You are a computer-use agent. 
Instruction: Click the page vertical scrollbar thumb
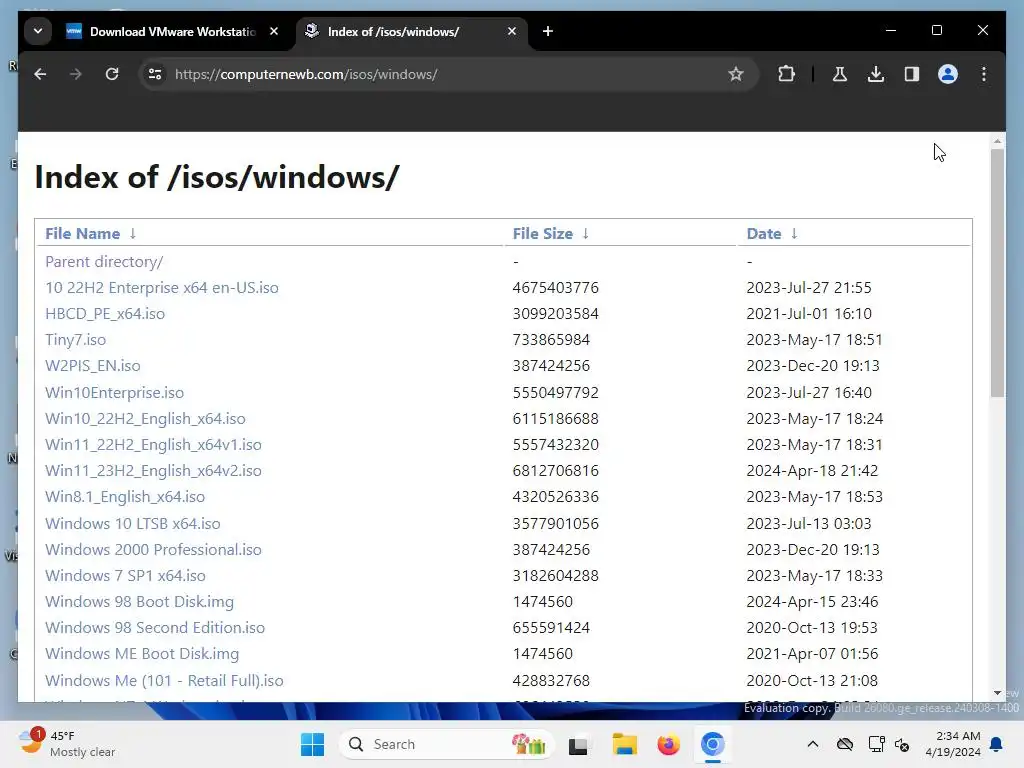997,273
